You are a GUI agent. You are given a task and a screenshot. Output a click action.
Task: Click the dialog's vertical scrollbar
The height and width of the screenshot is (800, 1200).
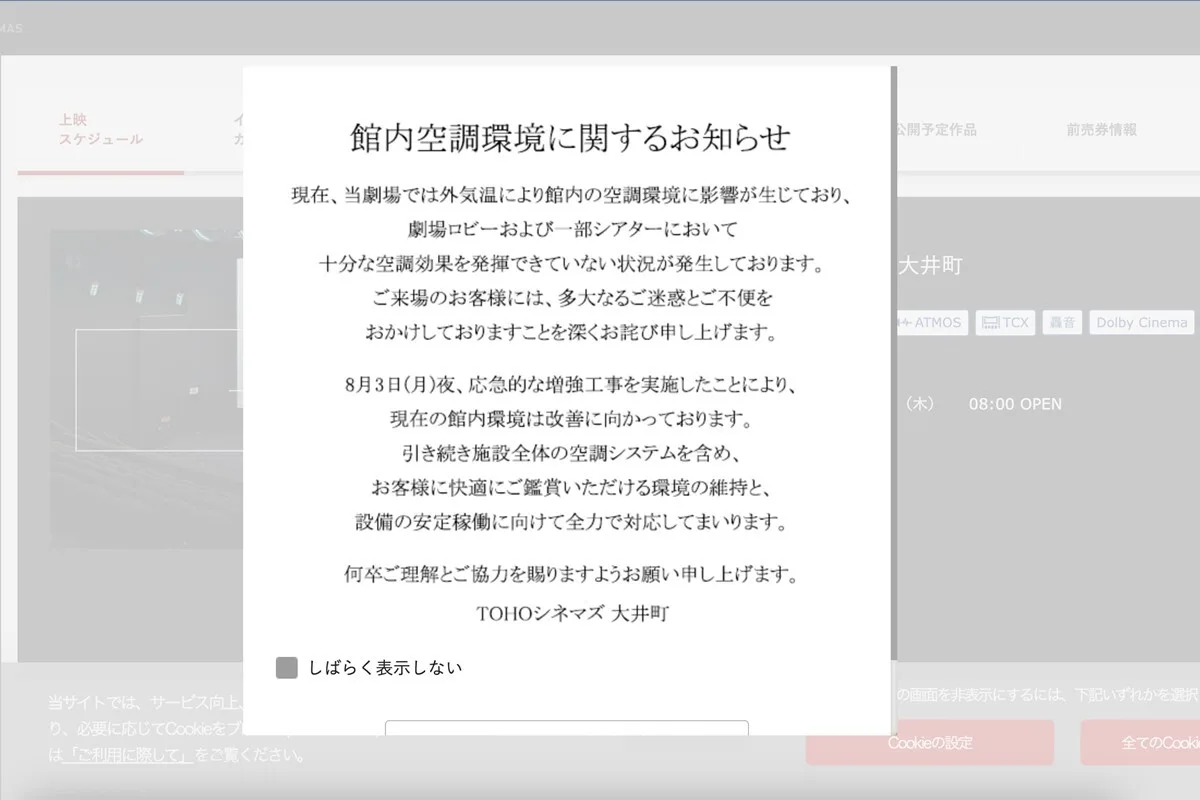click(x=893, y=363)
